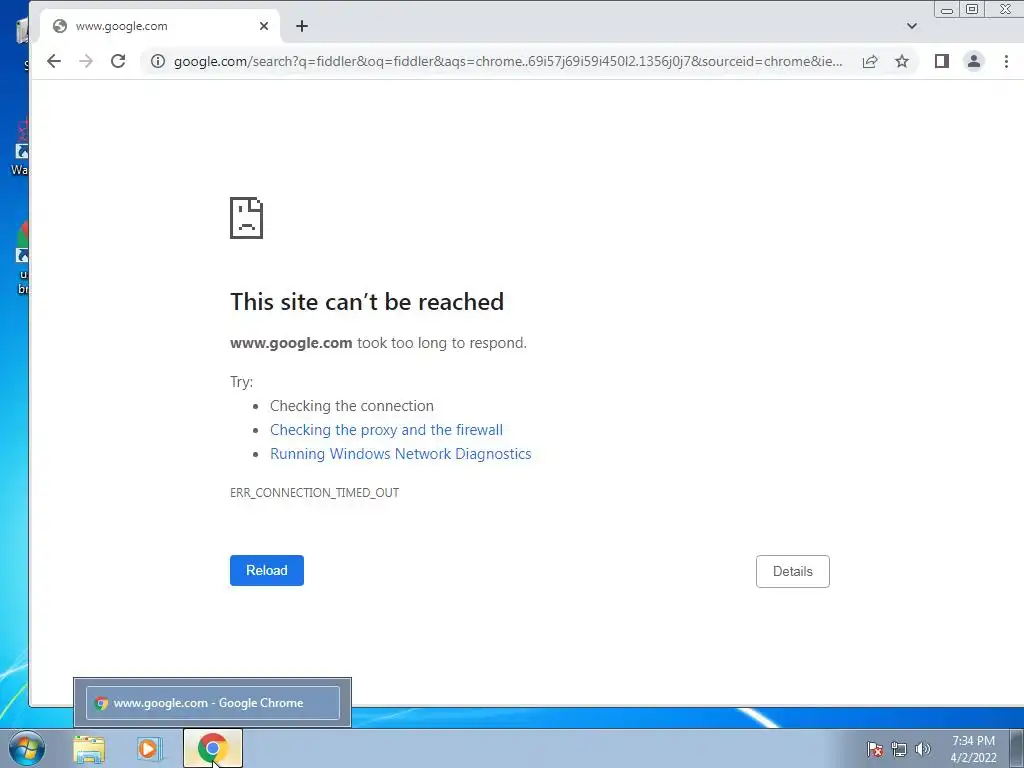Select the www.google.com tab
This screenshot has width=1024, height=768.
tap(160, 26)
